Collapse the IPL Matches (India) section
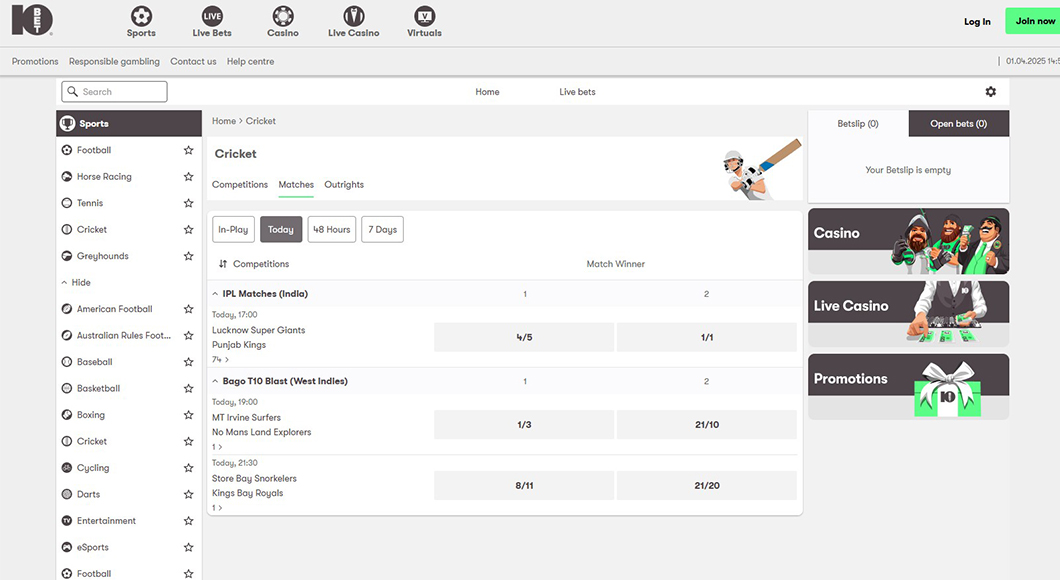1060x580 pixels. click(215, 294)
